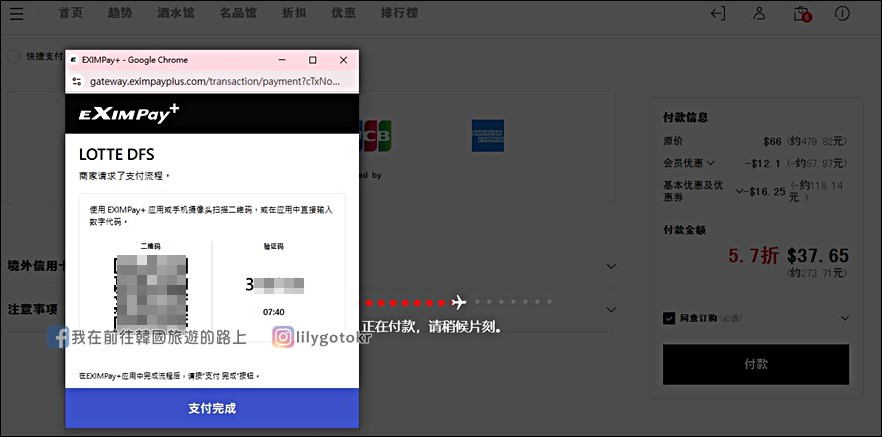Click the black 付款 button
The width and height of the screenshot is (882, 437).
pyautogui.click(x=756, y=364)
